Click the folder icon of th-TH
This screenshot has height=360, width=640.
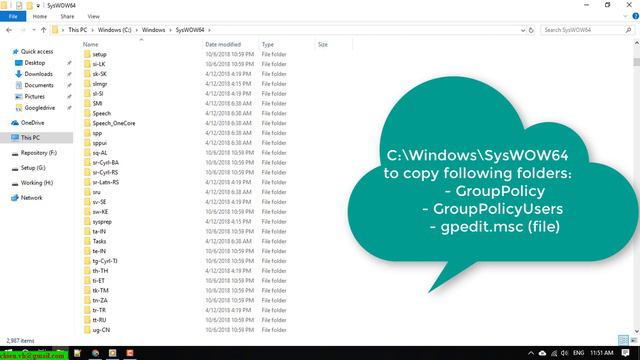(87, 271)
